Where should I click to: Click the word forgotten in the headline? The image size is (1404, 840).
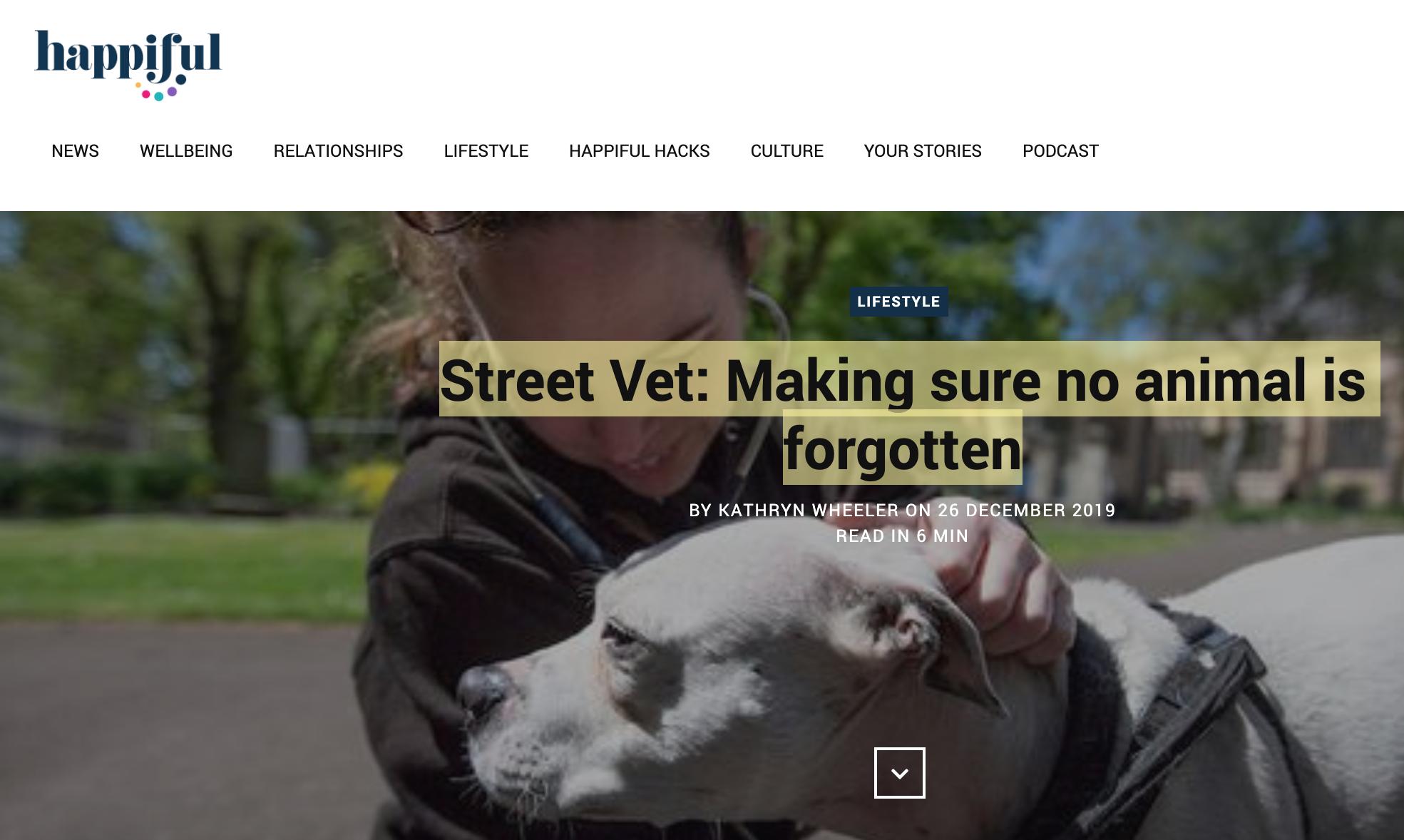pos(902,449)
